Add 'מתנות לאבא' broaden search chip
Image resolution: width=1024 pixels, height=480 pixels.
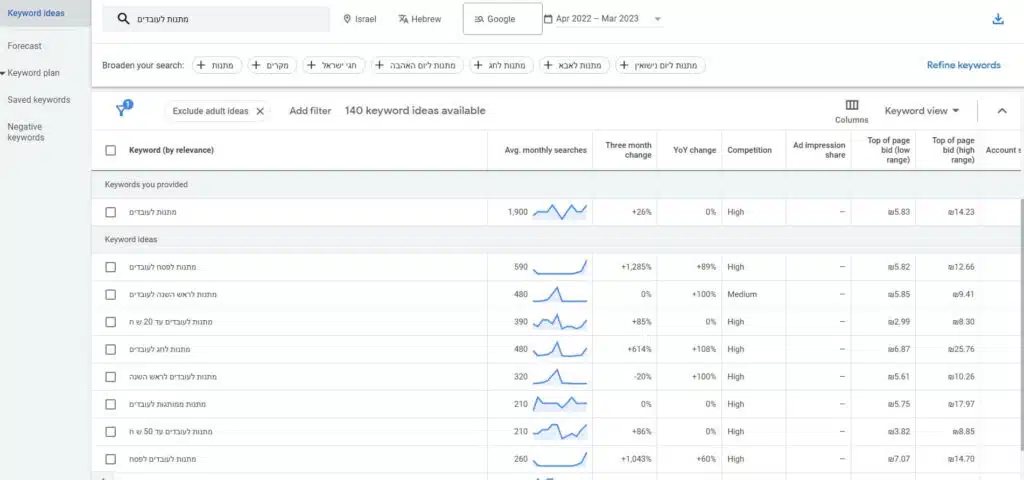point(575,65)
